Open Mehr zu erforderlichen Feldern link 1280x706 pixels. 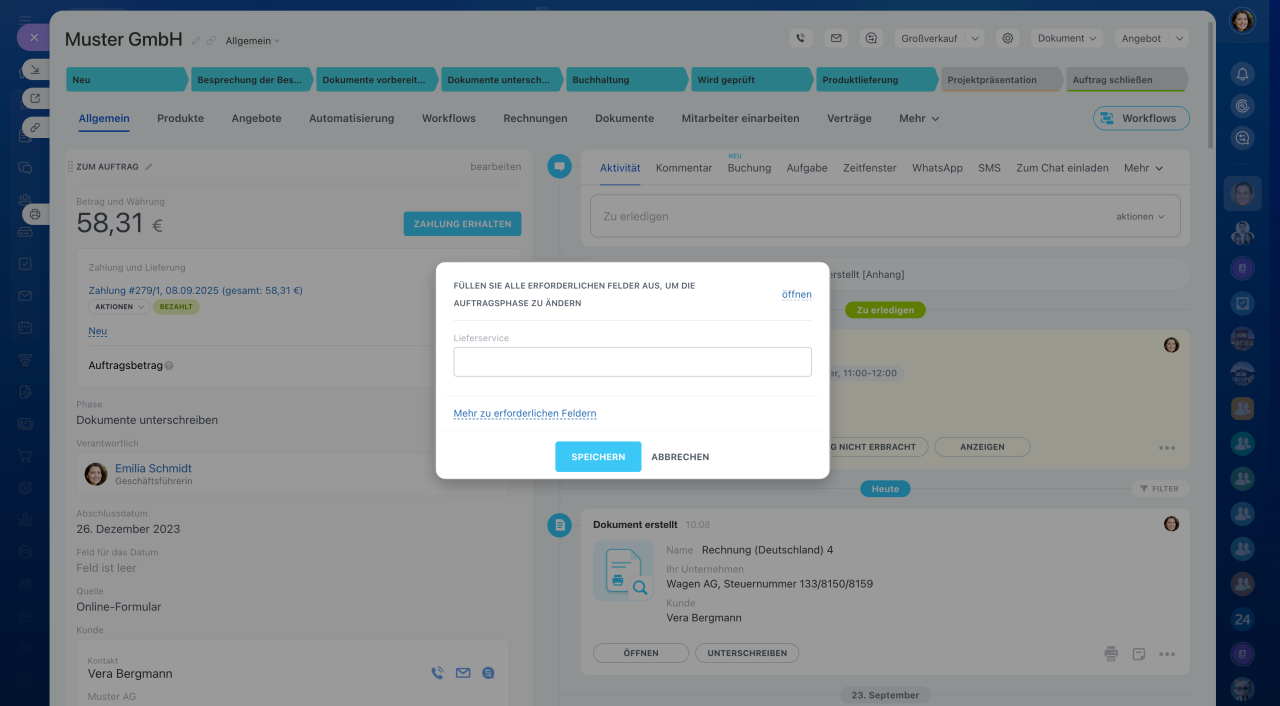(525, 413)
